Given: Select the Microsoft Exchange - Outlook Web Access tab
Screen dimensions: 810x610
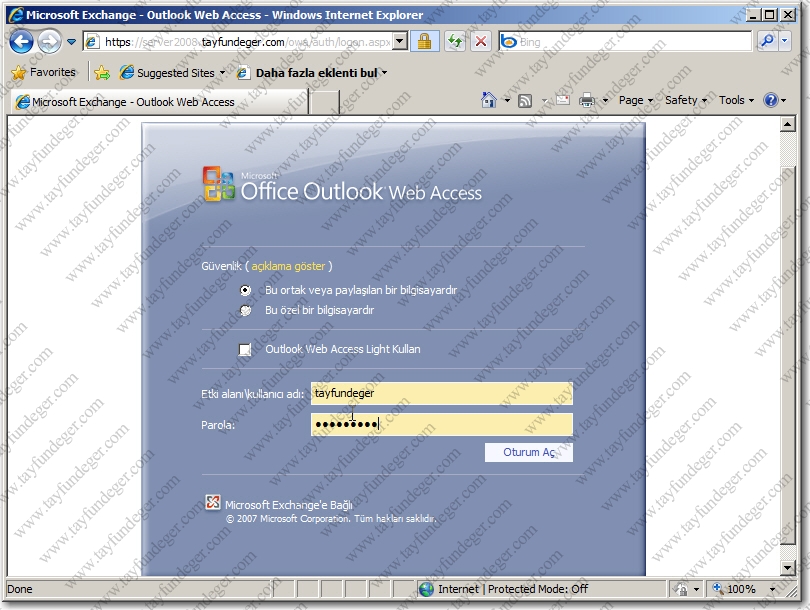Looking at the screenshot, I should point(159,102).
